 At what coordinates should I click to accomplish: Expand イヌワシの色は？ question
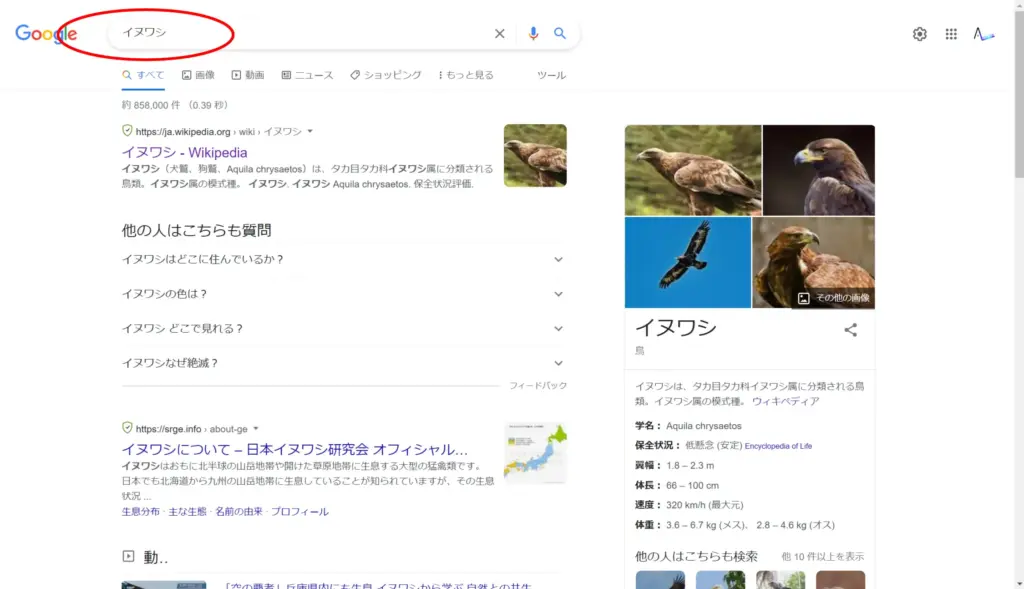coord(344,294)
